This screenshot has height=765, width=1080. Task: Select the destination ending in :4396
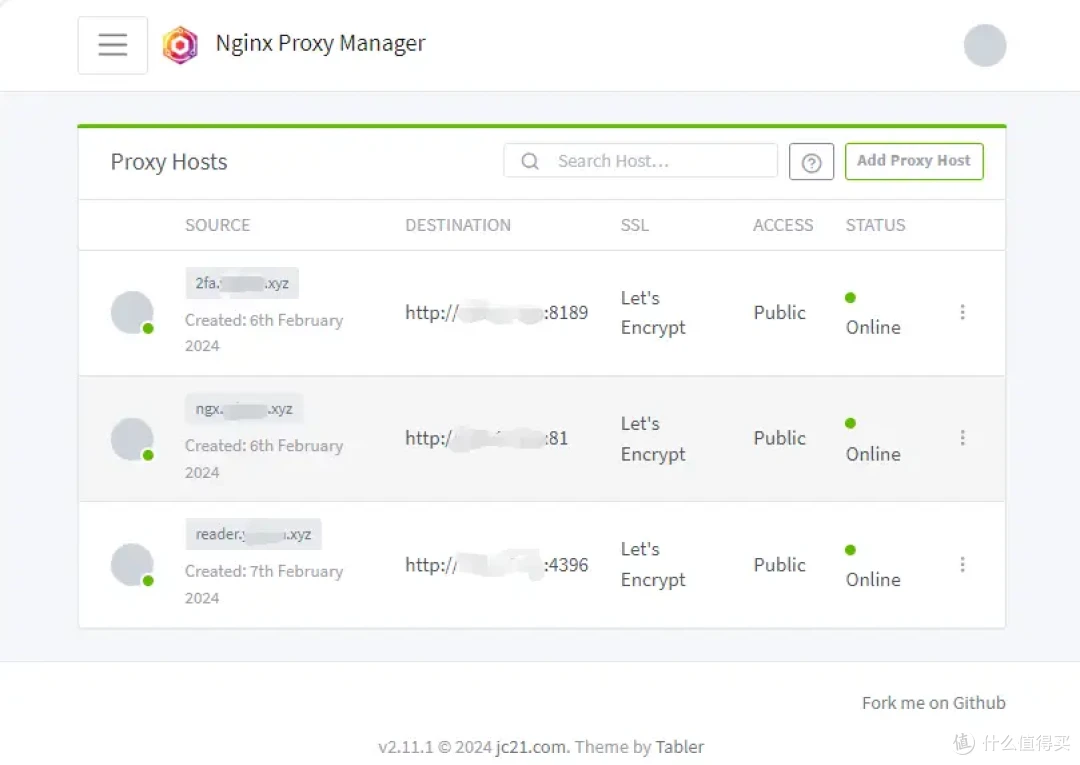tap(497, 565)
